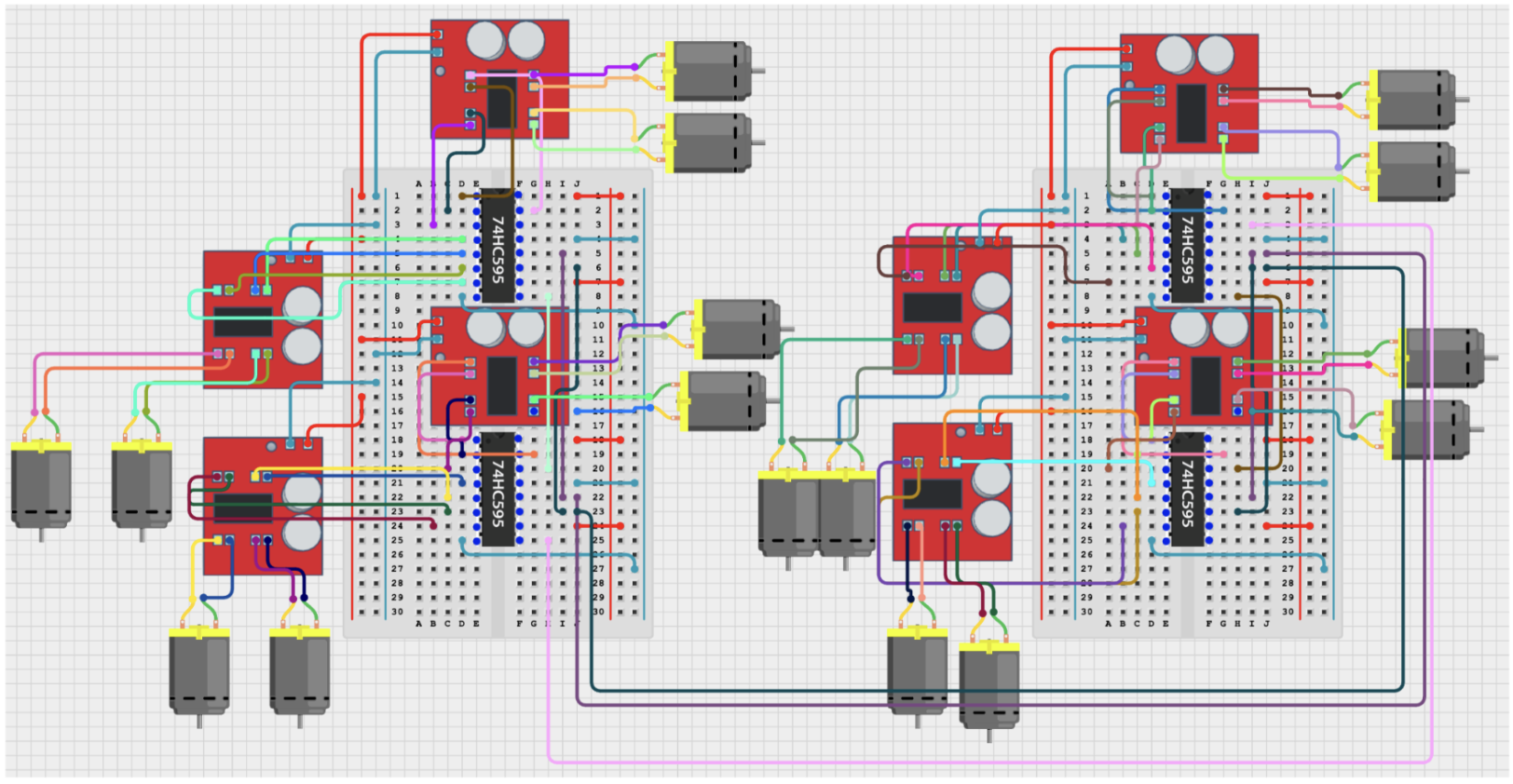This screenshot has width=1513, height=784.
Task: Select upper motor driver left of left breadboard
Action: 264,319
